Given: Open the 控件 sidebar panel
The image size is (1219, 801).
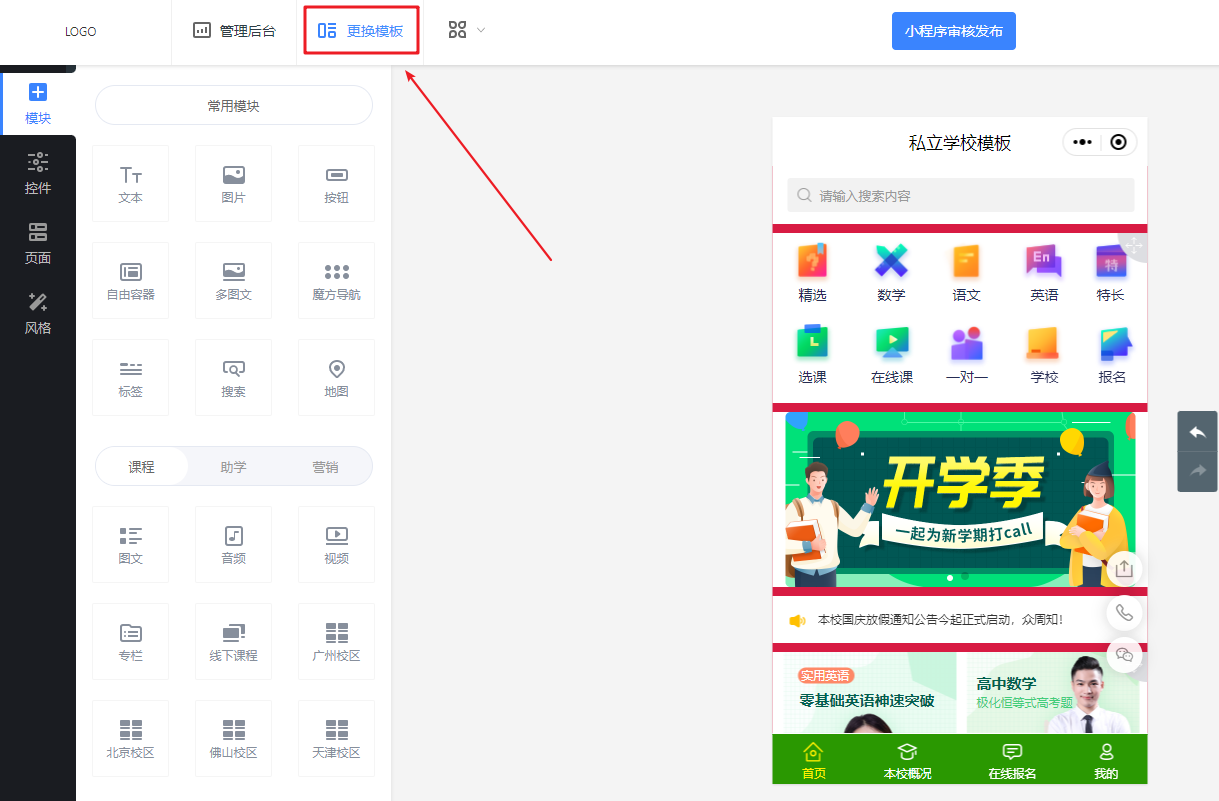Looking at the screenshot, I should pyautogui.click(x=38, y=174).
